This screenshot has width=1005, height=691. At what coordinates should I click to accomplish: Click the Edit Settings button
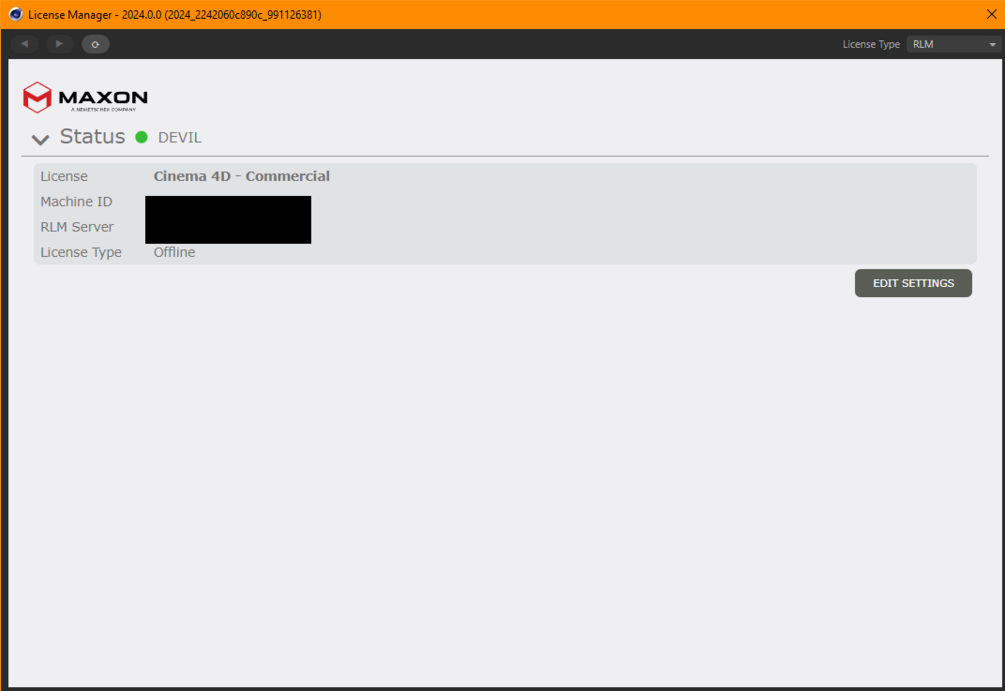point(913,283)
